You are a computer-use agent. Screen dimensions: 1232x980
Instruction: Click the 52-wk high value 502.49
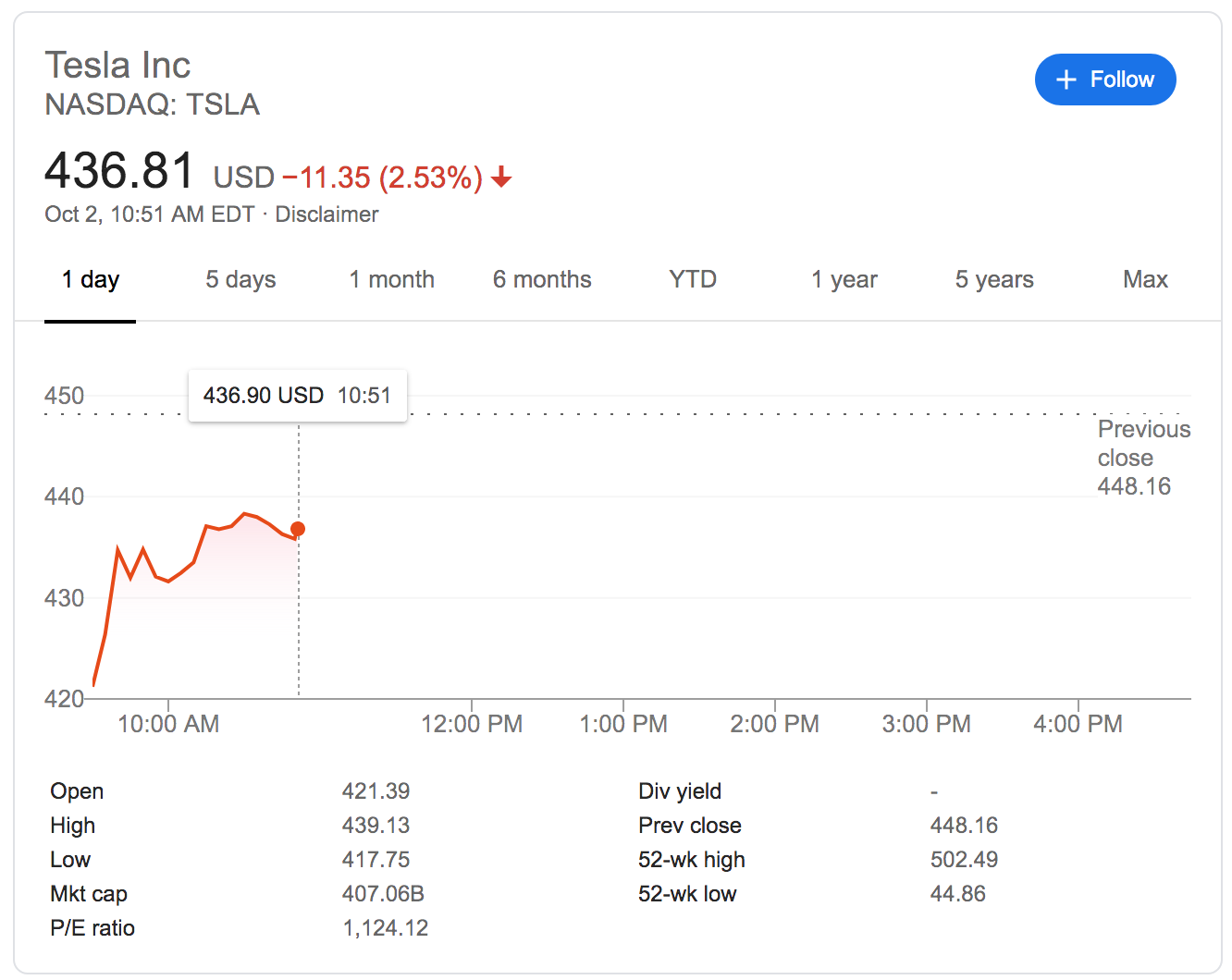click(964, 860)
